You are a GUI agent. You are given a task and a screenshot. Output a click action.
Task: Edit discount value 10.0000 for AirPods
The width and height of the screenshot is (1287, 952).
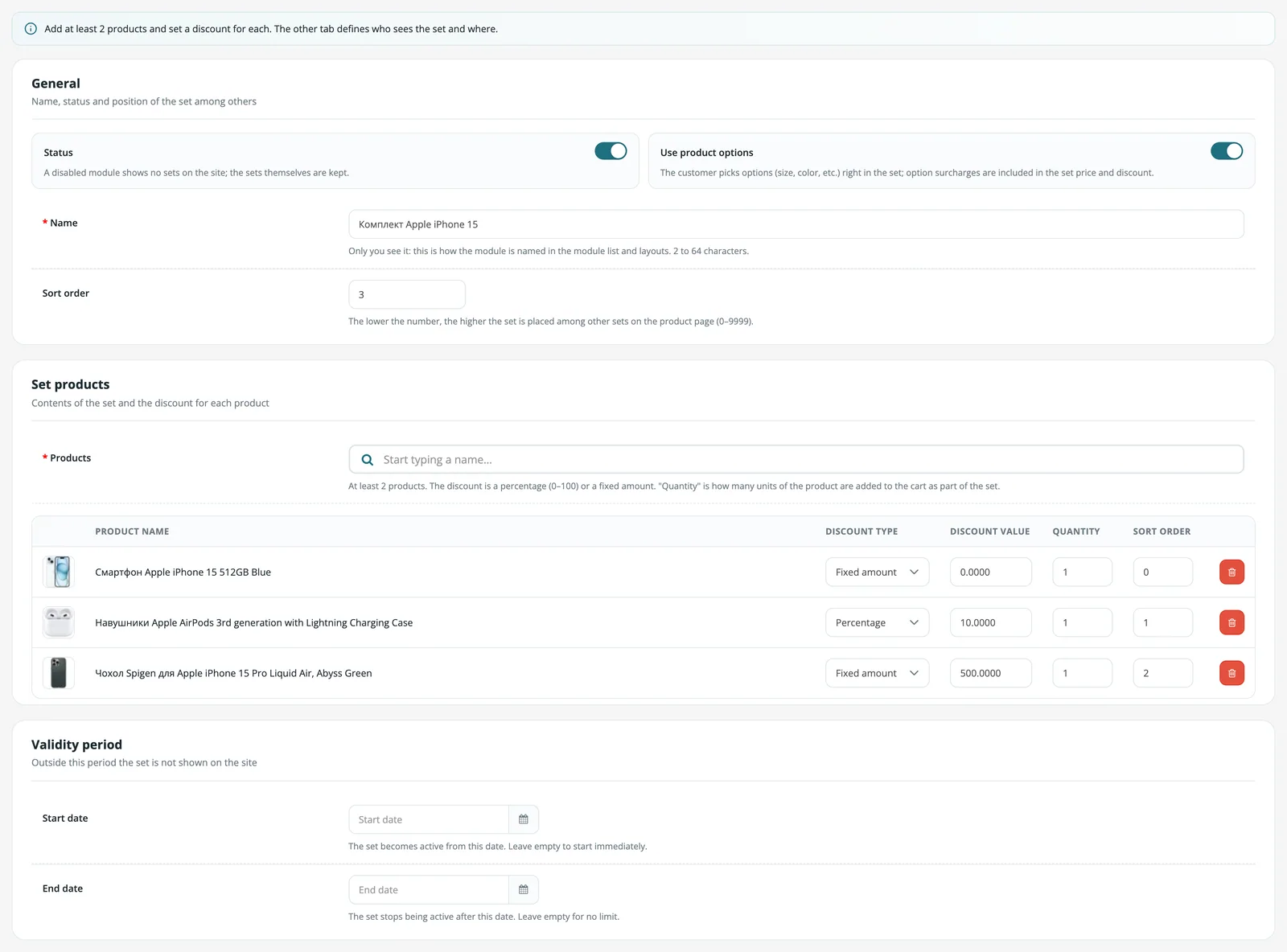pos(991,622)
